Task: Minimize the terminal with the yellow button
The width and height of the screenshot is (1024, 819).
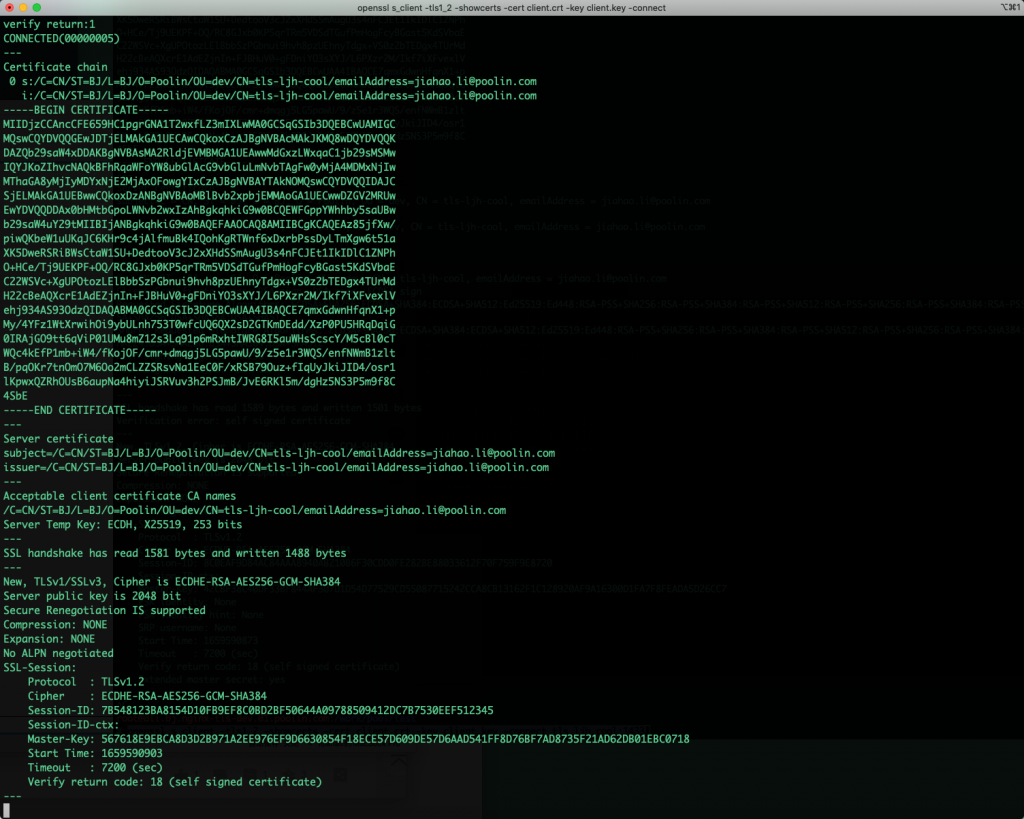Action: tap(23, 8)
